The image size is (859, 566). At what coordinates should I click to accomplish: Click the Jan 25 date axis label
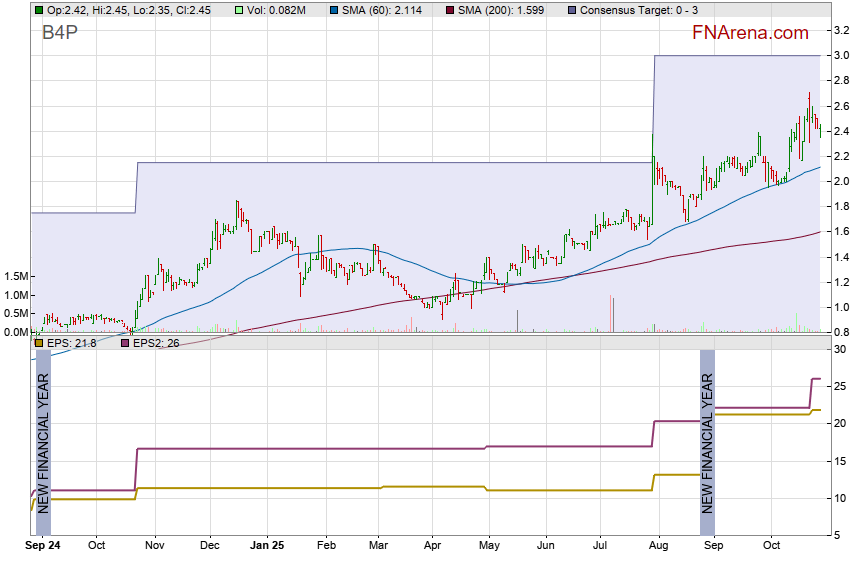coord(267,546)
